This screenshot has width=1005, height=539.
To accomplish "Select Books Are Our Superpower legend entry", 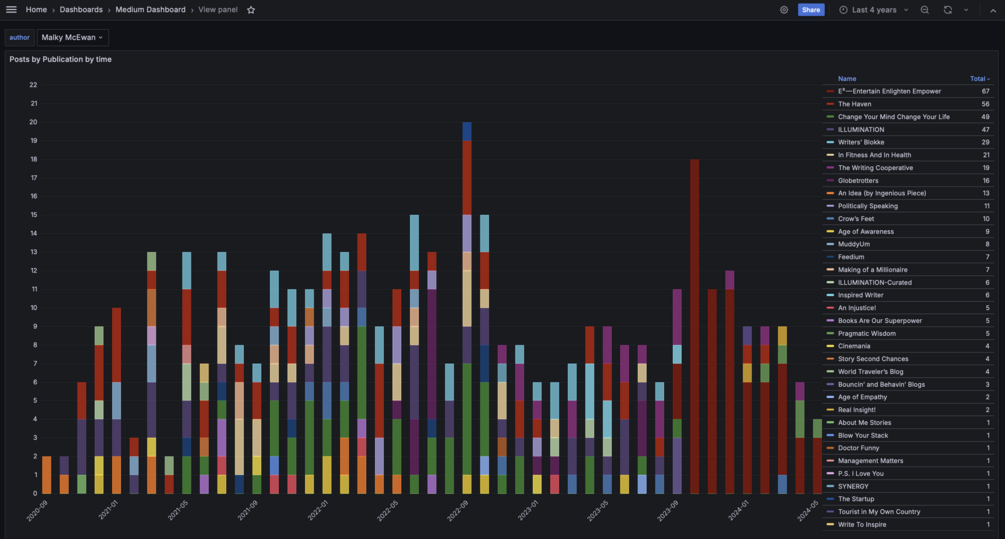I will [879, 320].
